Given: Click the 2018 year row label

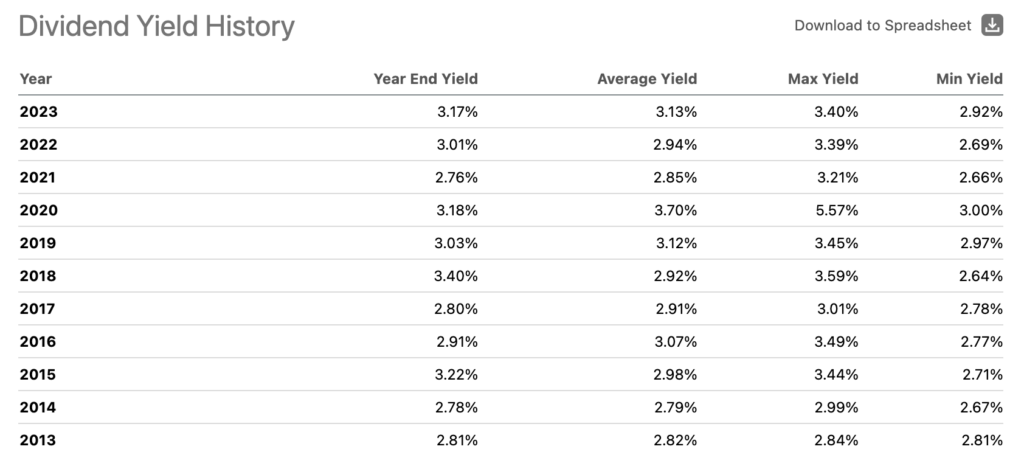Looking at the screenshot, I should tap(38, 276).
